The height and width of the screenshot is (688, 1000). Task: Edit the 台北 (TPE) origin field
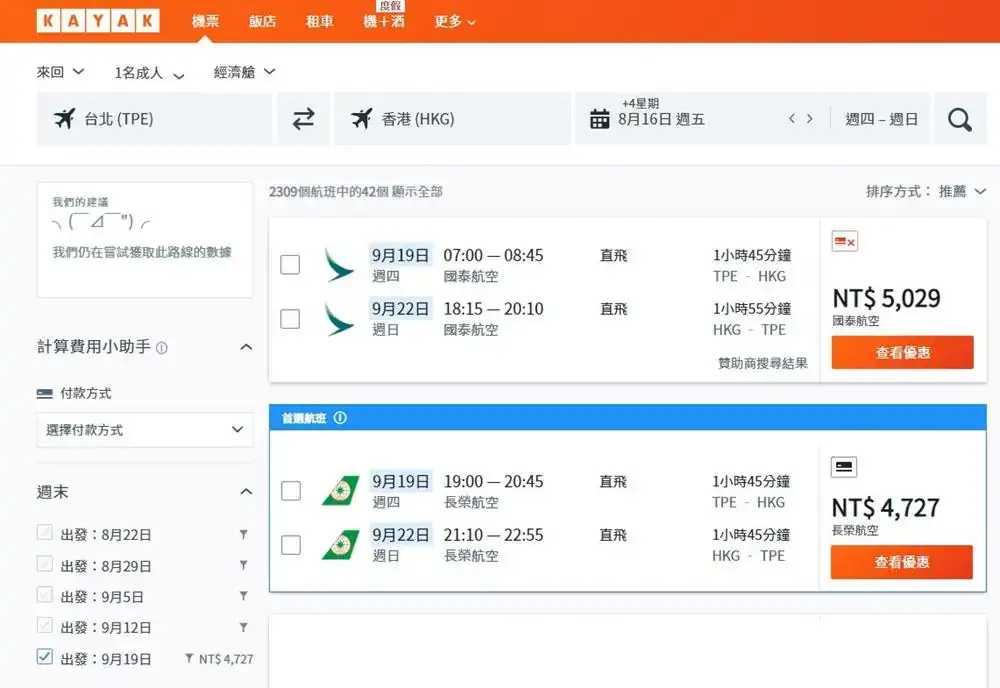tap(154, 119)
